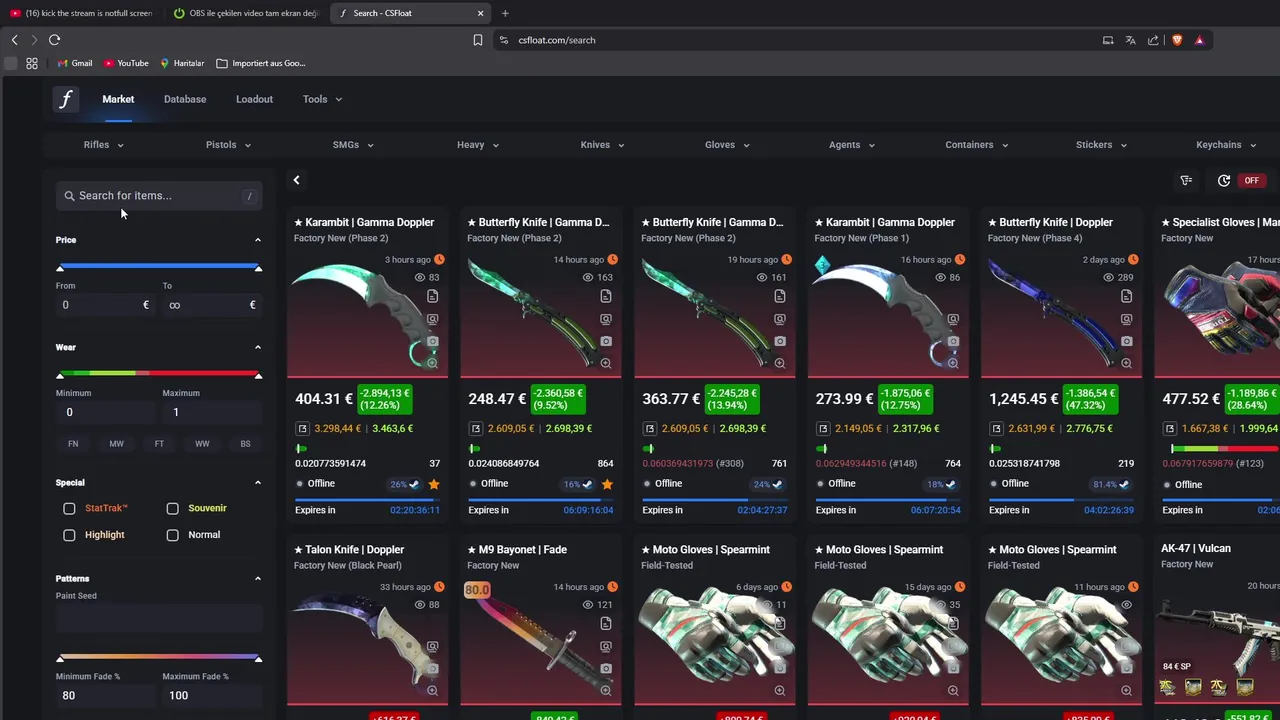Switch to YouTube kick the stream browser tab
The image size is (1280, 720).
(x=82, y=13)
